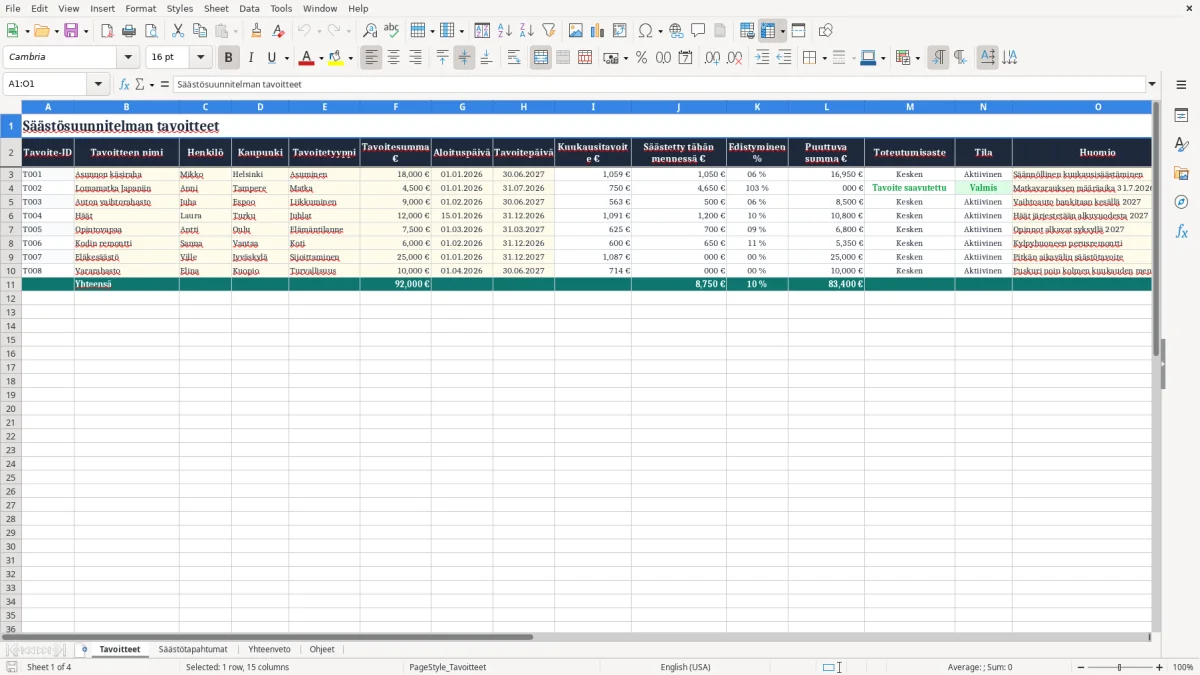
Task: Click the zoom out minus button
Action: (x=1080, y=667)
